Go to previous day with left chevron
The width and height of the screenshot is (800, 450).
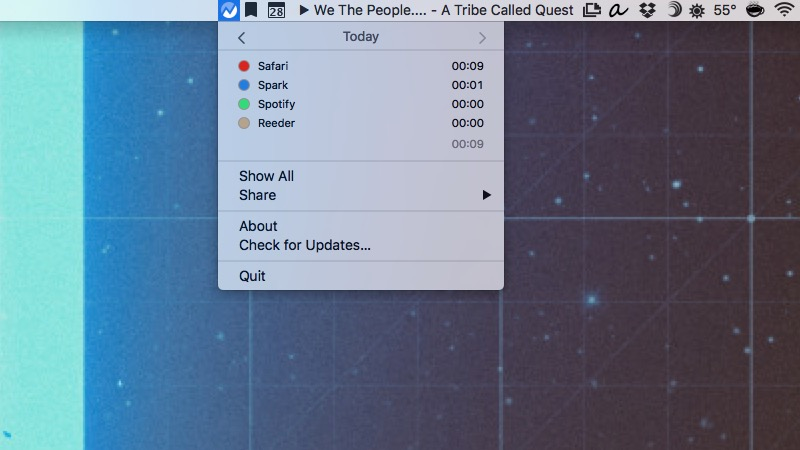242,38
